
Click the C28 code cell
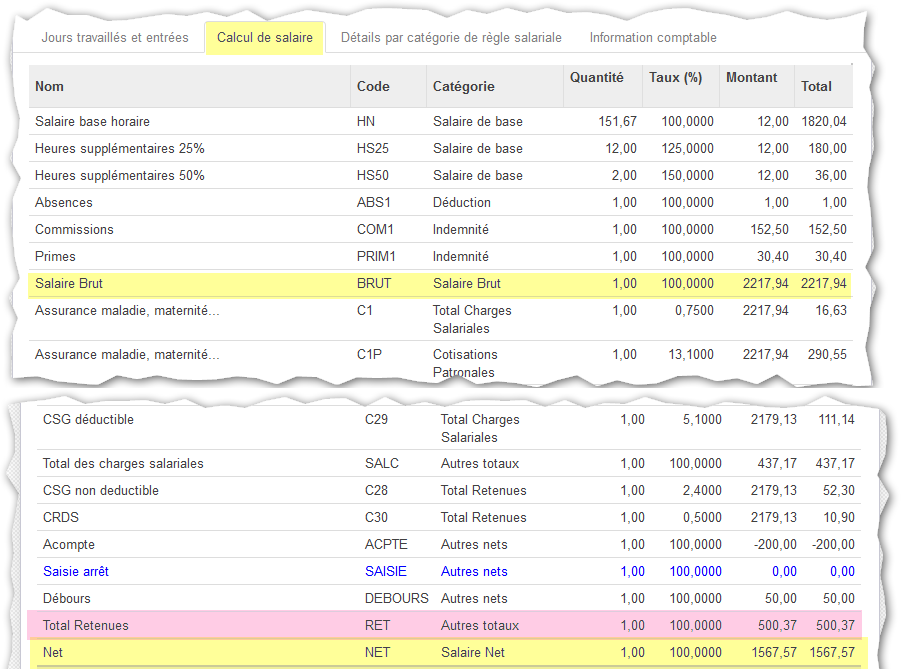click(376, 491)
